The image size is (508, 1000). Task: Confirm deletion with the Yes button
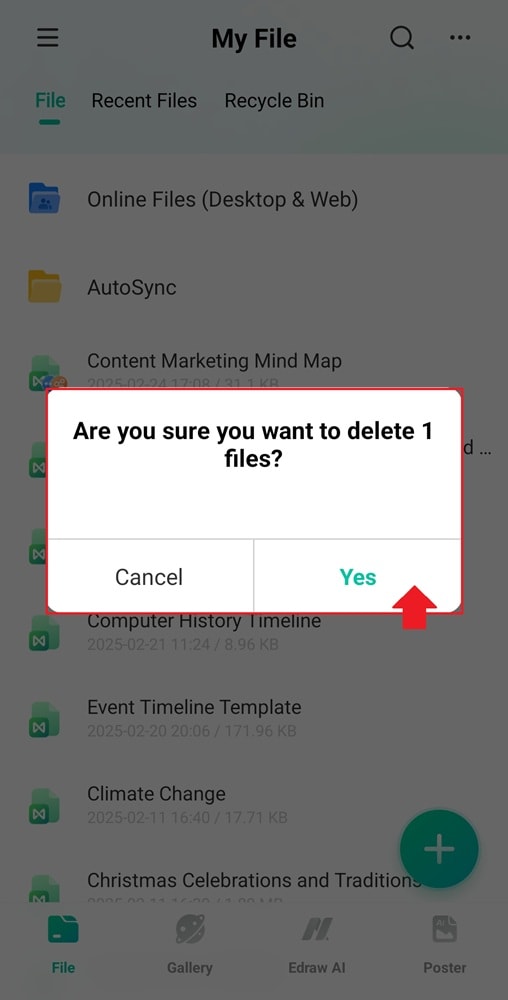(358, 577)
